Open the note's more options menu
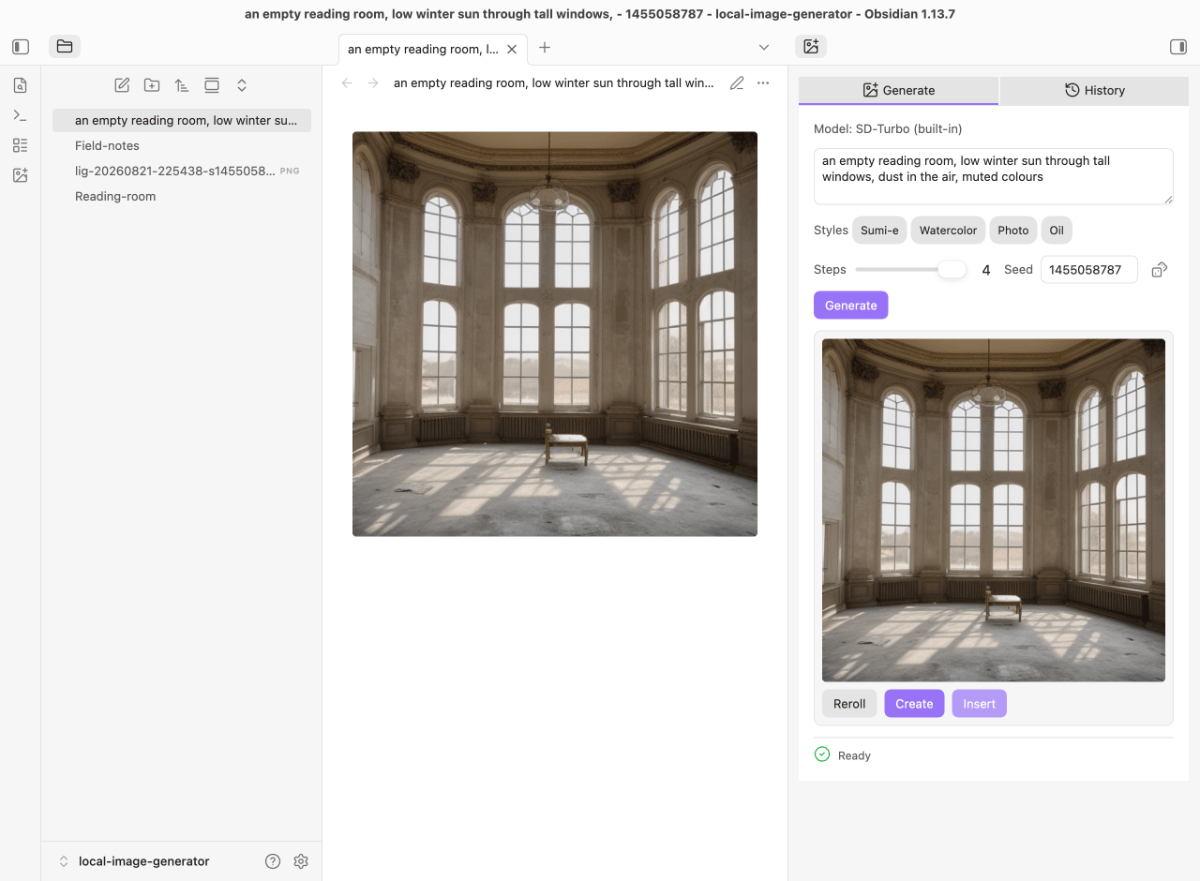 [764, 83]
